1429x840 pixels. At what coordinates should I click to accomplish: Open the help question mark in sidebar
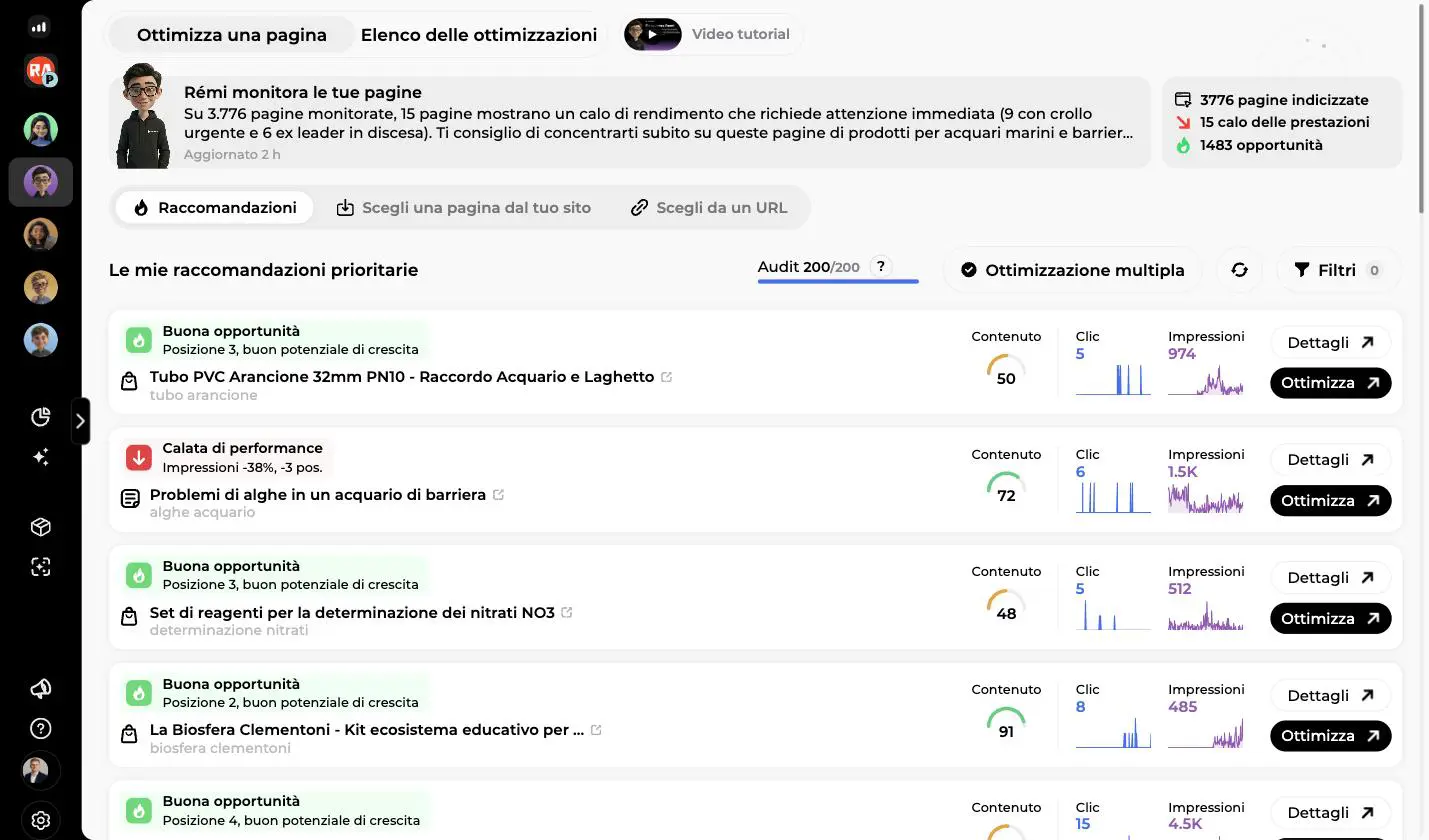pos(40,729)
